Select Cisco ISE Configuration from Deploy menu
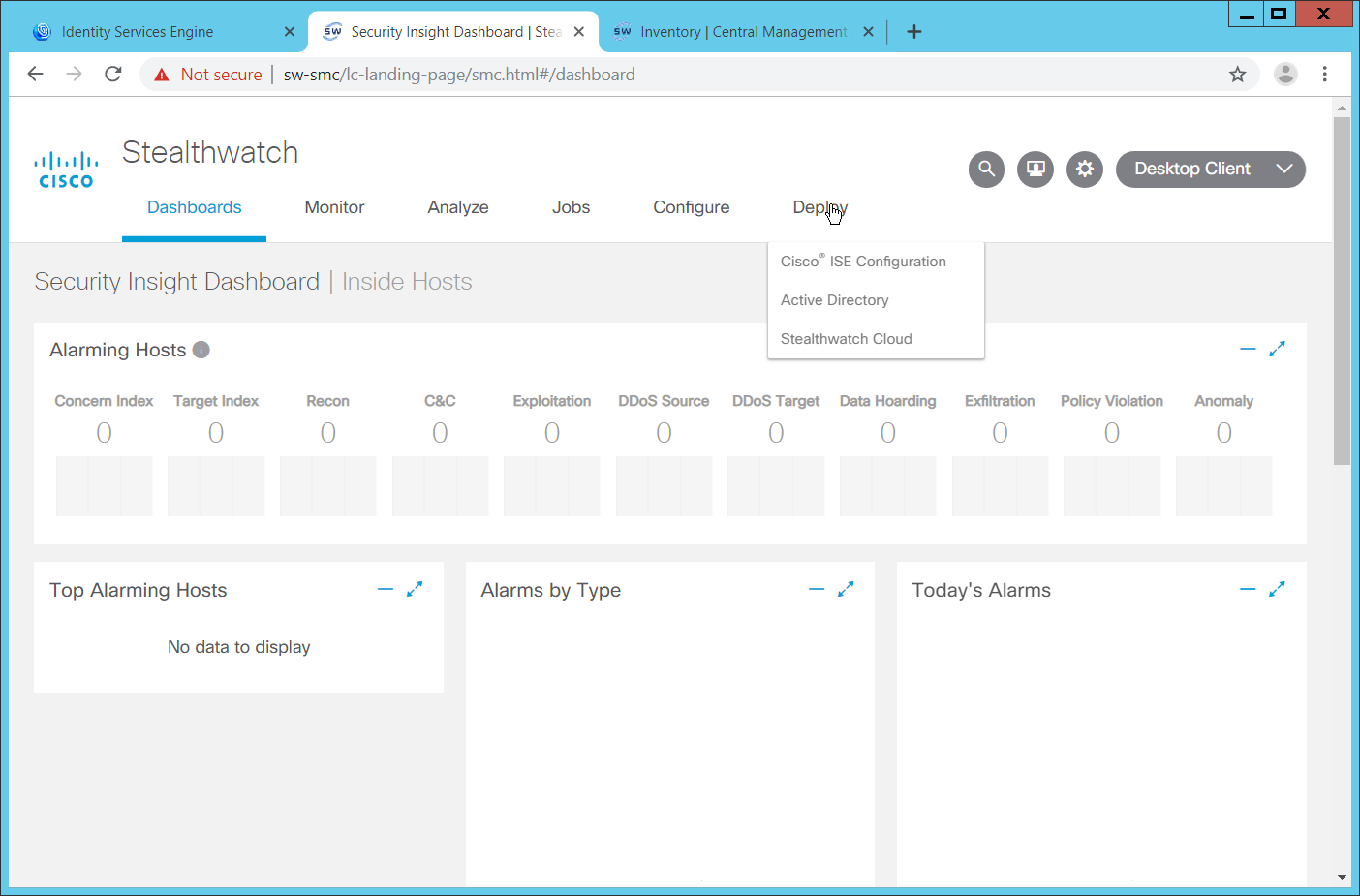Screen dimensions: 1360x896 pos(863,262)
